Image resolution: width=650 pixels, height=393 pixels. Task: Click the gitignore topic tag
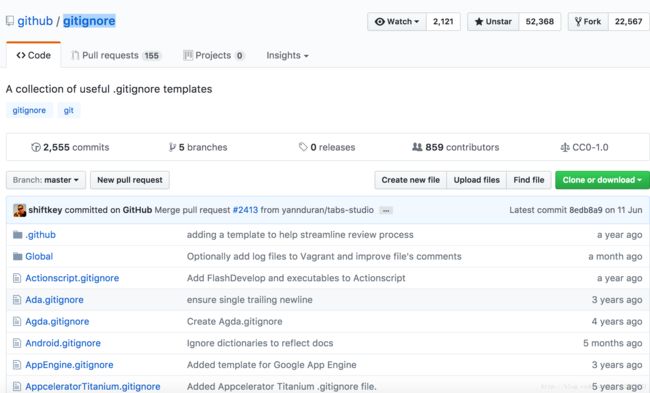(x=29, y=110)
